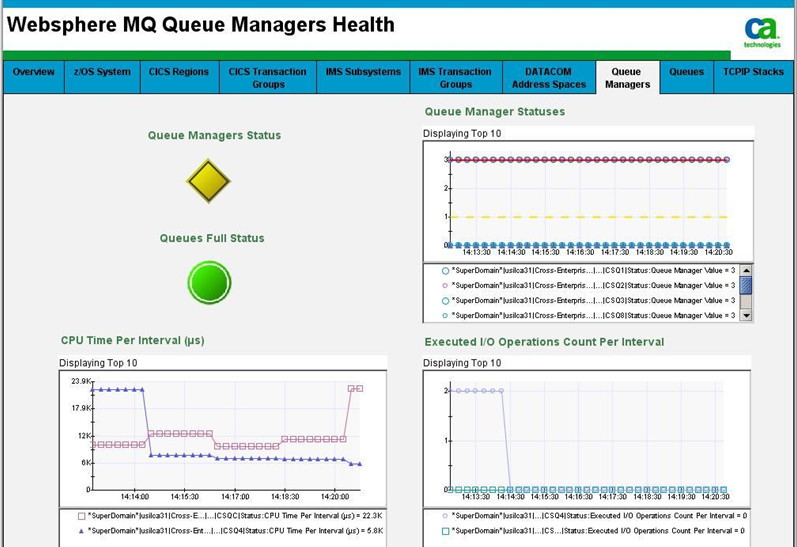Click the CSQ4 CPU legend triangle marker
The width and height of the screenshot is (797, 547).
[x=81, y=531]
